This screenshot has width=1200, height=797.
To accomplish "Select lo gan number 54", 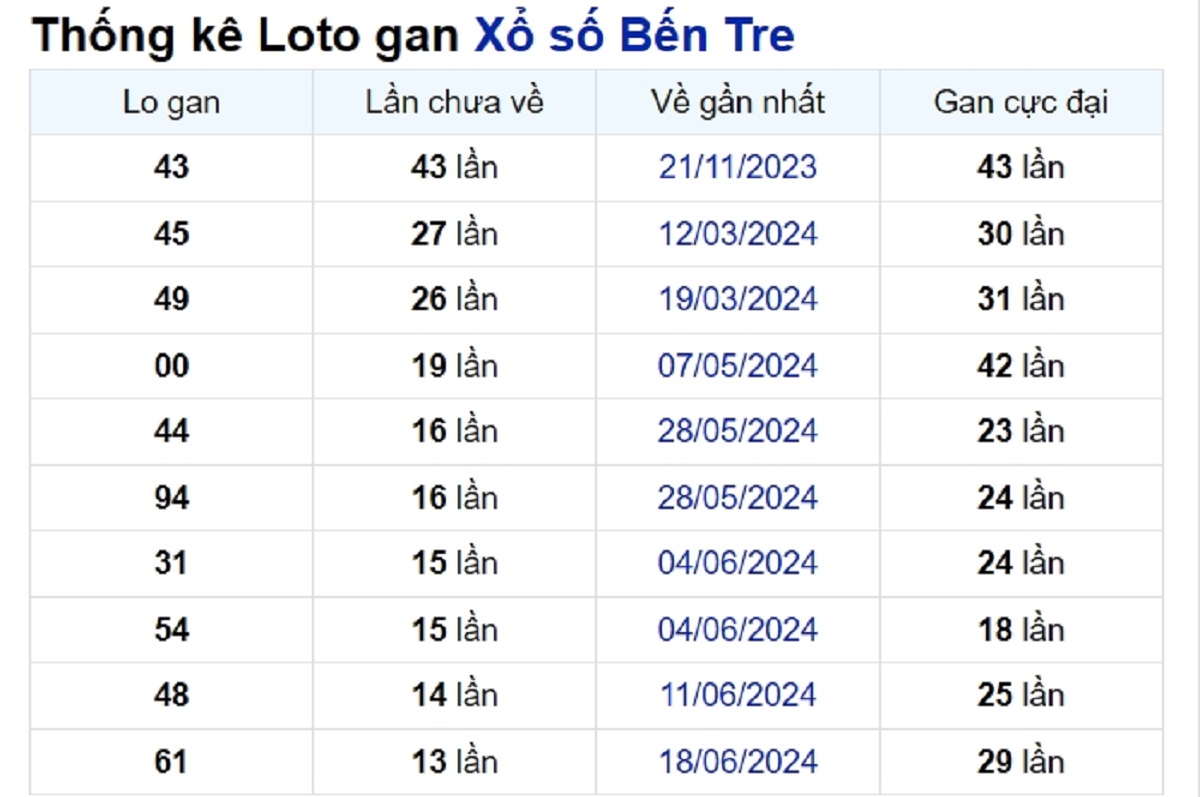I will coord(171,630).
